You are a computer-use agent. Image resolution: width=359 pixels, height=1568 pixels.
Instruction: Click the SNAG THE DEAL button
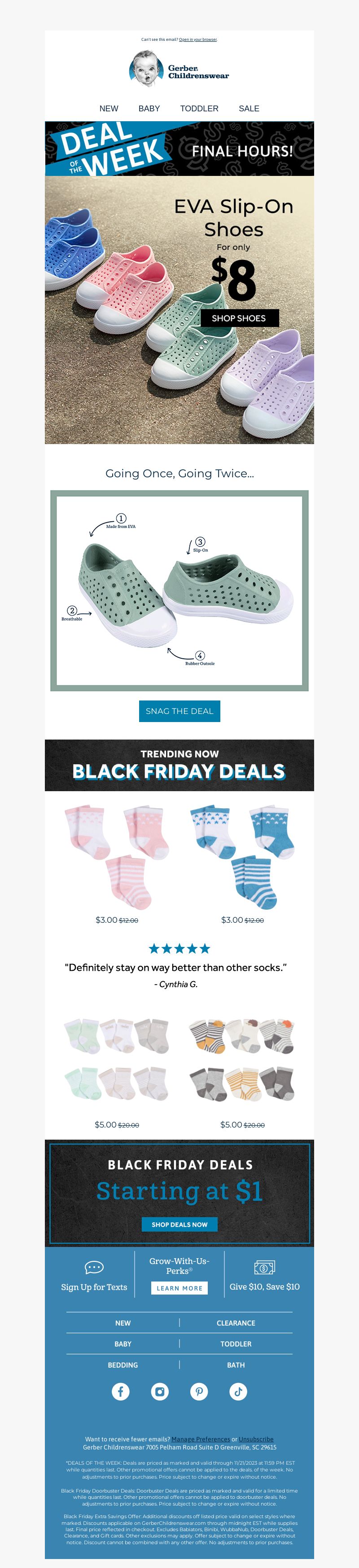coord(179,711)
